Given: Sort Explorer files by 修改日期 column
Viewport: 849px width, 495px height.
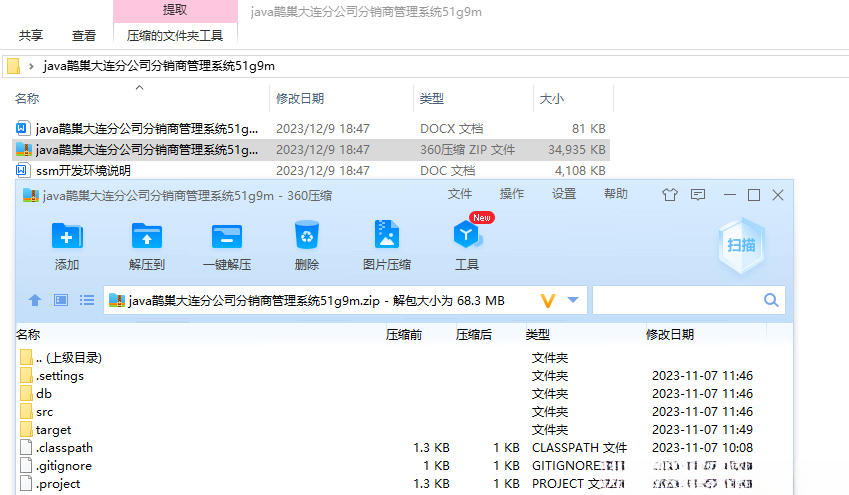Looking at the screenshot, I should coord(300,99).
